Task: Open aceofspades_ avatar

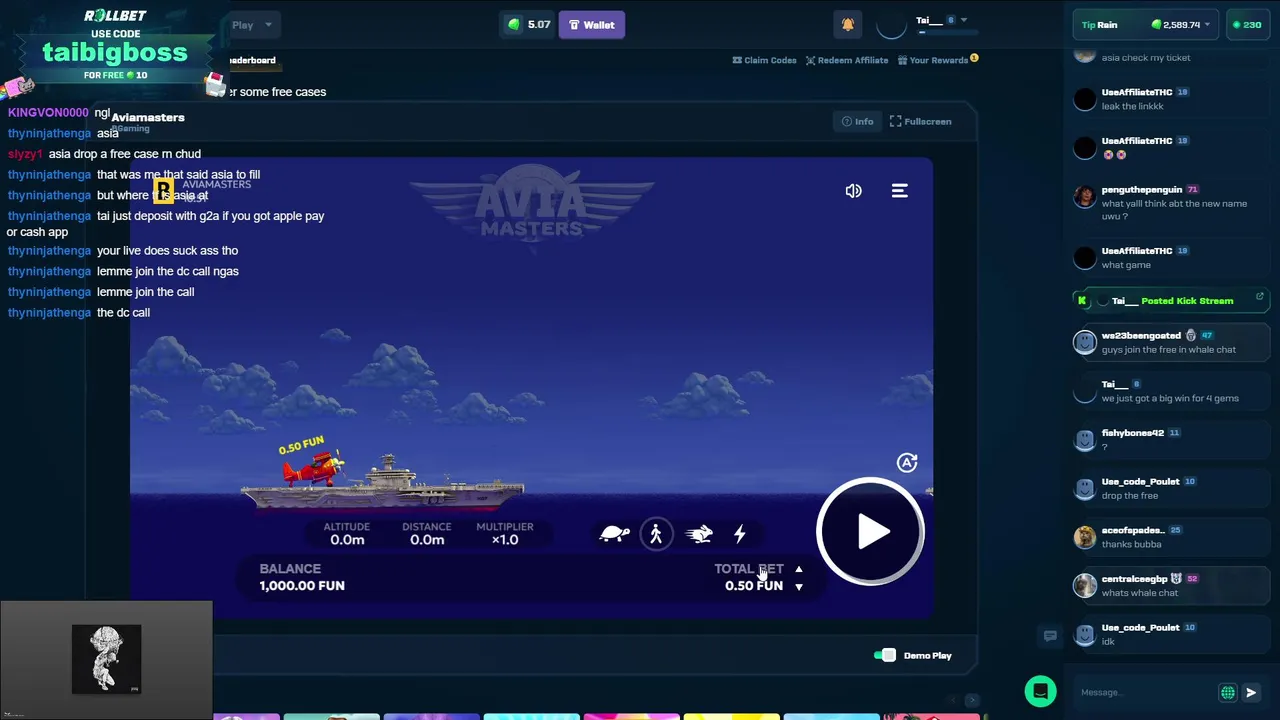Action: click(x=1085, y=537)
